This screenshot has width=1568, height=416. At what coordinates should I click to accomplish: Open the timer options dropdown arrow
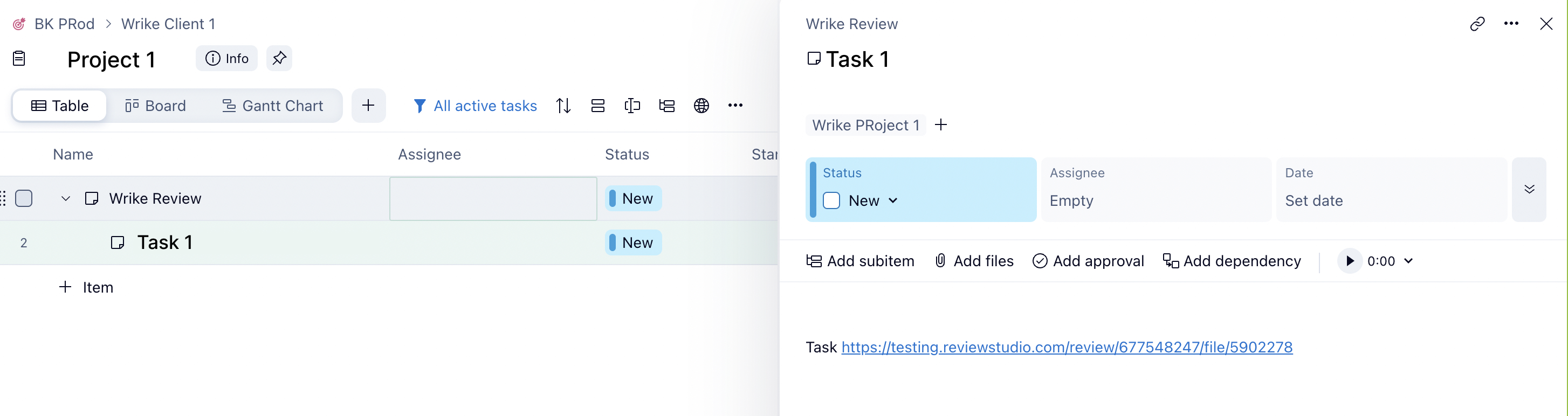tap(1408, 261)
